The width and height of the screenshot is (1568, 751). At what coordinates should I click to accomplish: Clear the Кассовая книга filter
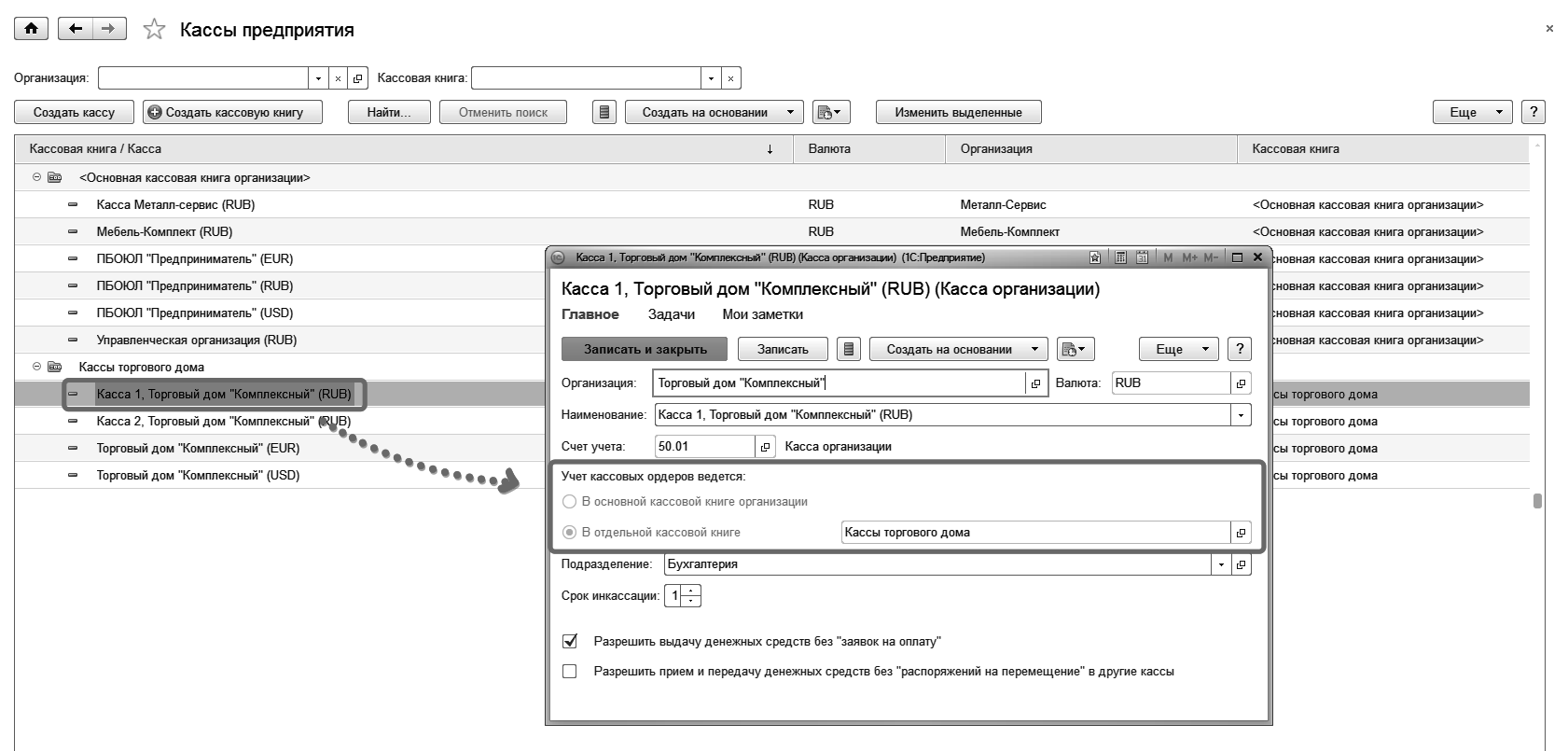click(731, 78)
